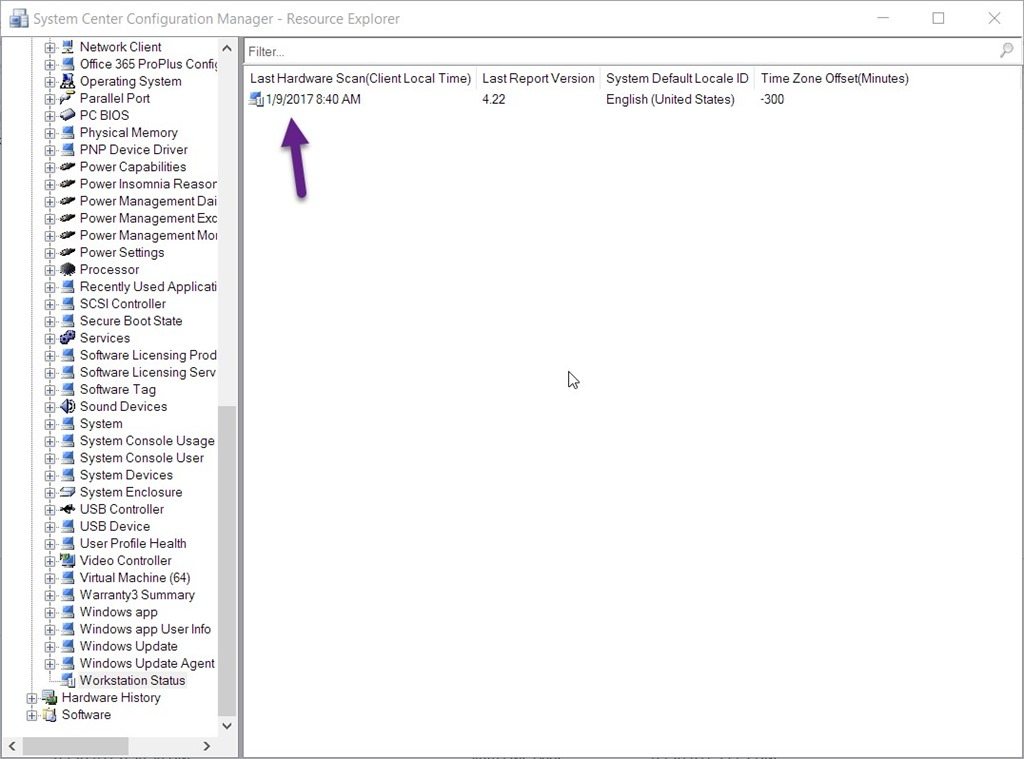Viewport: 1024px width, 759px height.
Task: Expand the Hardware History branch
Action: [x=31, y=698]
